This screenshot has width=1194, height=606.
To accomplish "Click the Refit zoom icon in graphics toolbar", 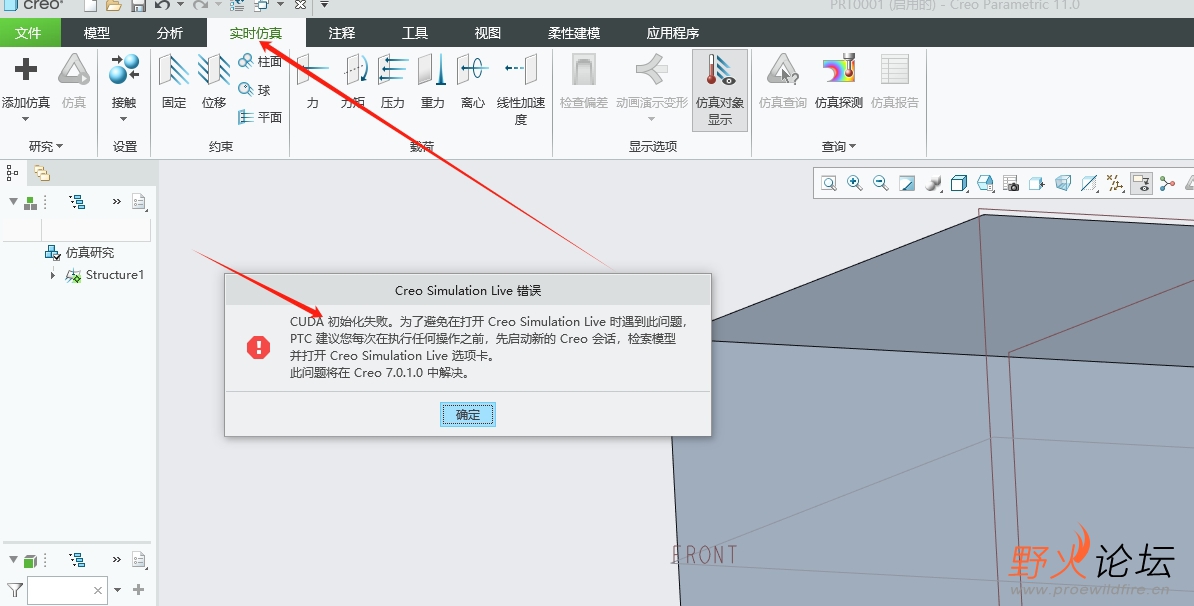I will [828, 183].
